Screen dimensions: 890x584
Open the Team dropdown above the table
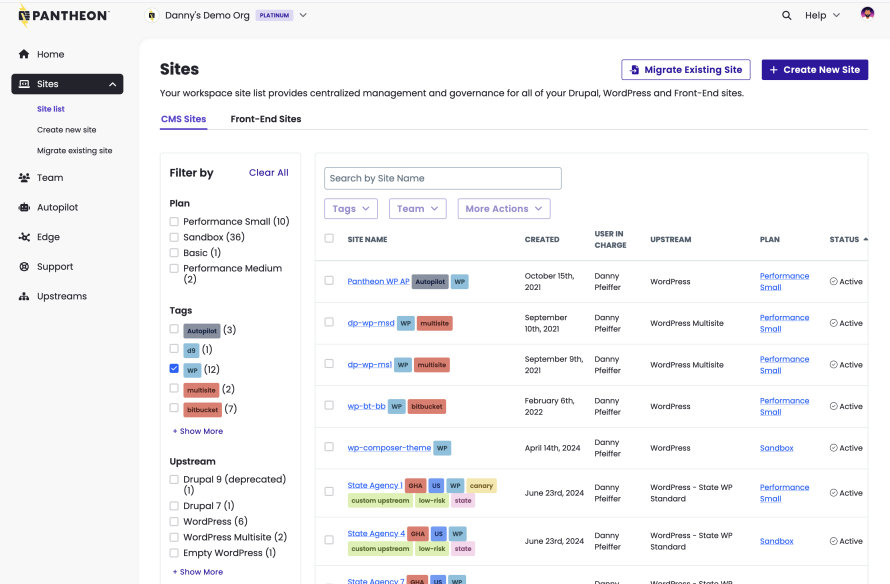pyautogui.click(x=418, y=209)
